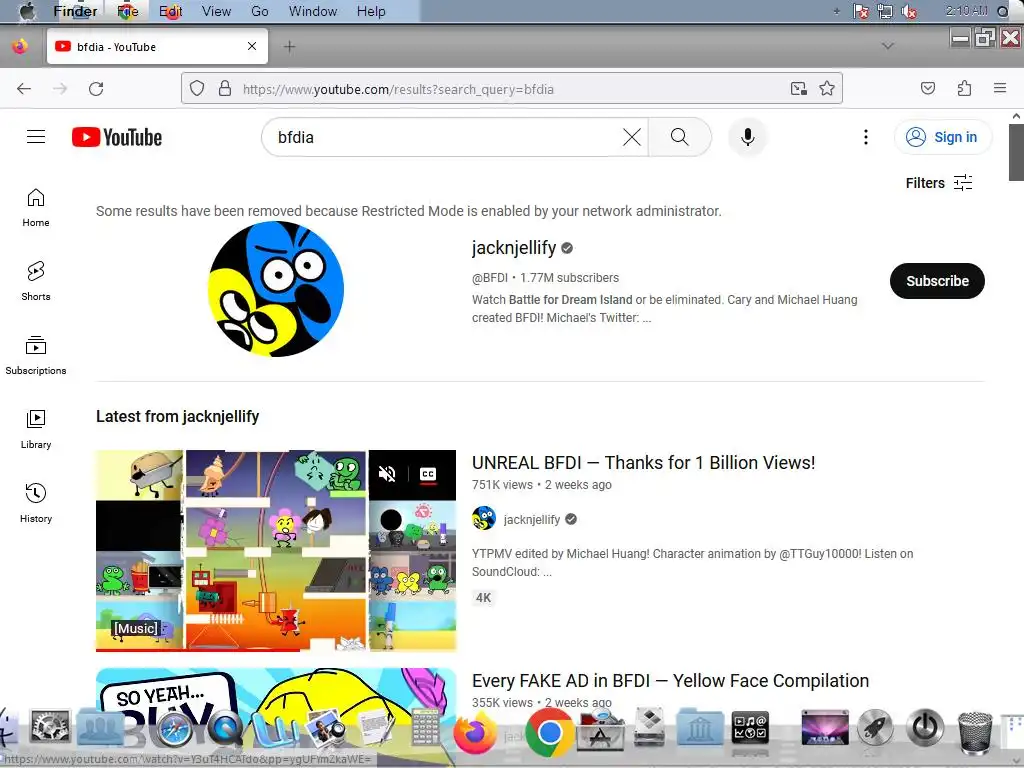
Task: Open the Help menu
Action: [x=371, y=11]
